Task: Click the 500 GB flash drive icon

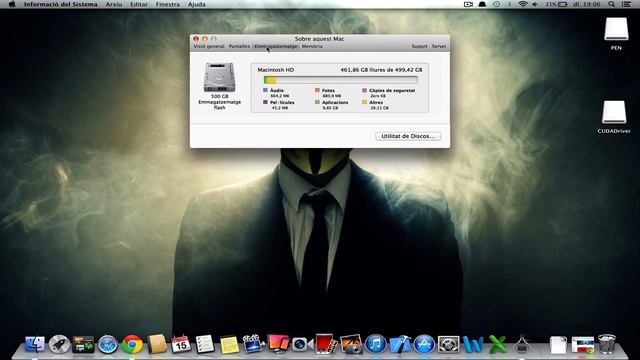Action: pyautogui.click(x=220, y=77)
